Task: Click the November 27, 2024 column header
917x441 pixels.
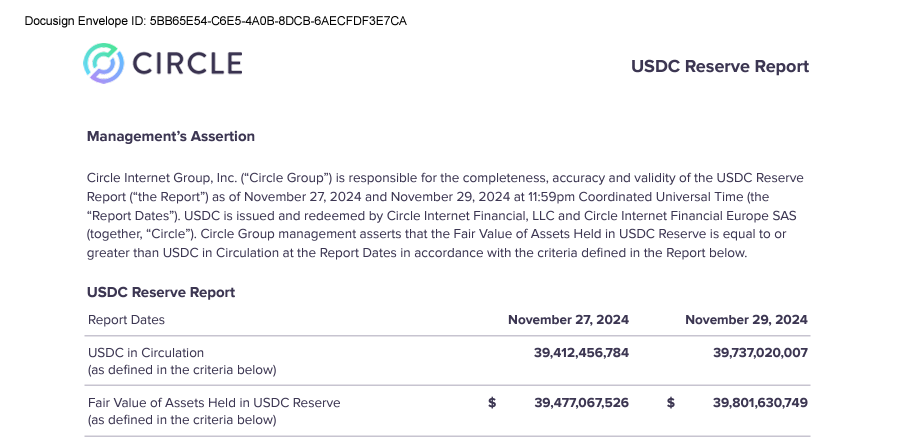Action: [568, 320]
